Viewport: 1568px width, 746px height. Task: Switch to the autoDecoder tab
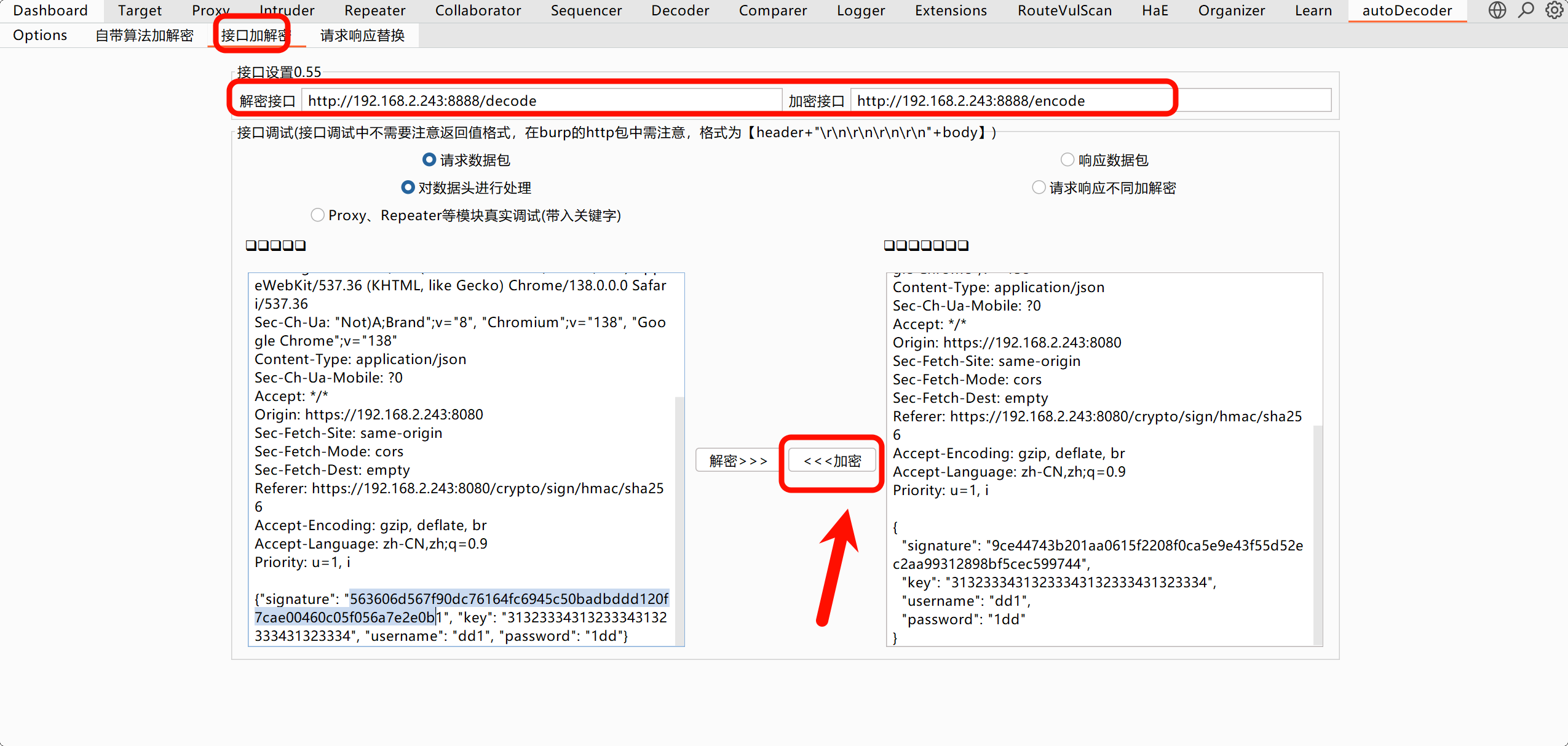click(1406, 10)
